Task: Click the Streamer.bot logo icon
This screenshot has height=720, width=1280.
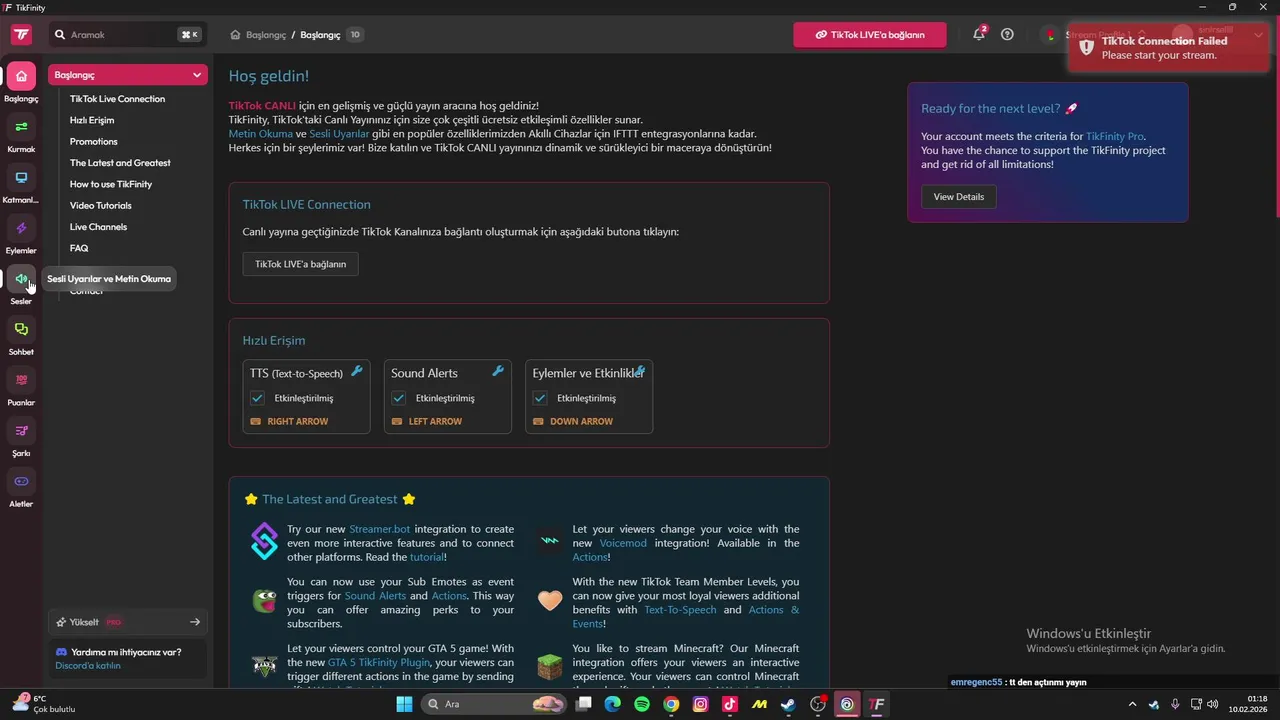Action: tap(264, 541)
